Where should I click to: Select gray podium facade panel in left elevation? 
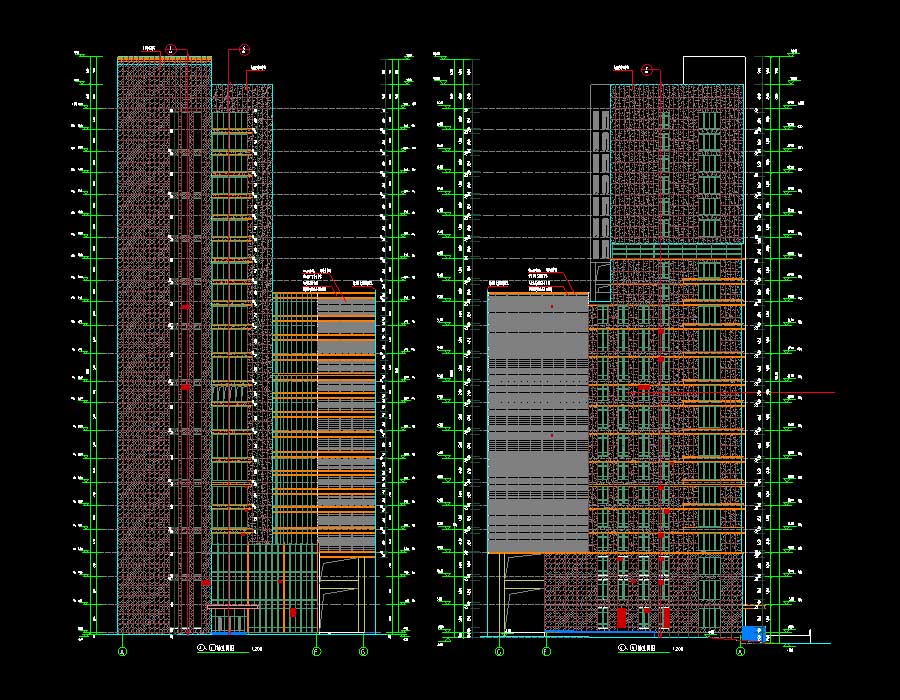346,425
